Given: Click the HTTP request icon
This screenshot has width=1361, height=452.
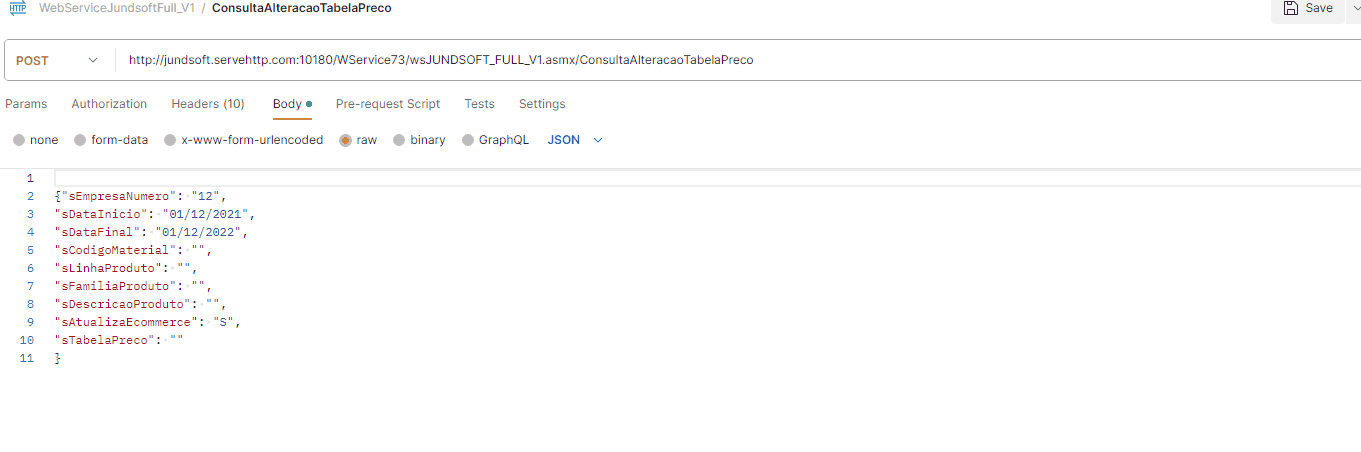Looking at the screenshot, I should (x=17, y=8).
